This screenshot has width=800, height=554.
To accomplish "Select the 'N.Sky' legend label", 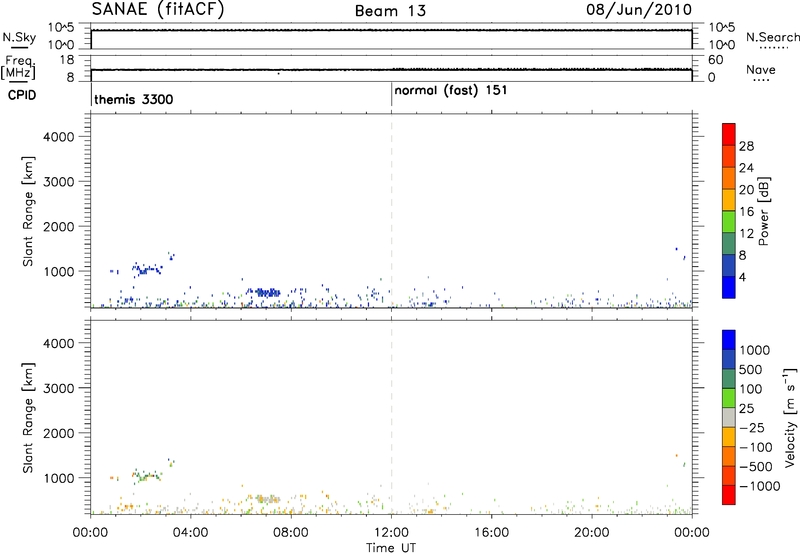I will point(19,37).
